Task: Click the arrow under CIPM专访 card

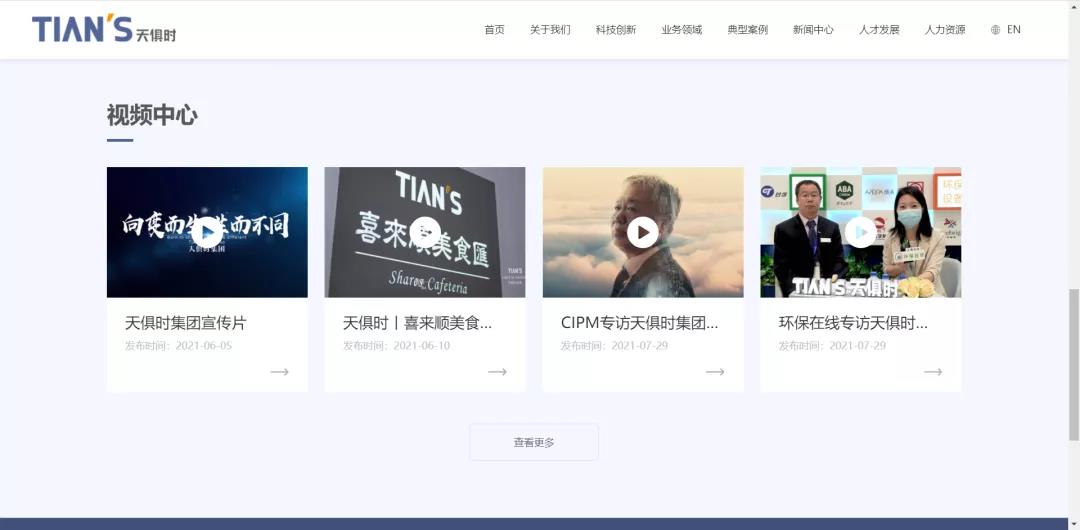Action: (x=715, y=372)
